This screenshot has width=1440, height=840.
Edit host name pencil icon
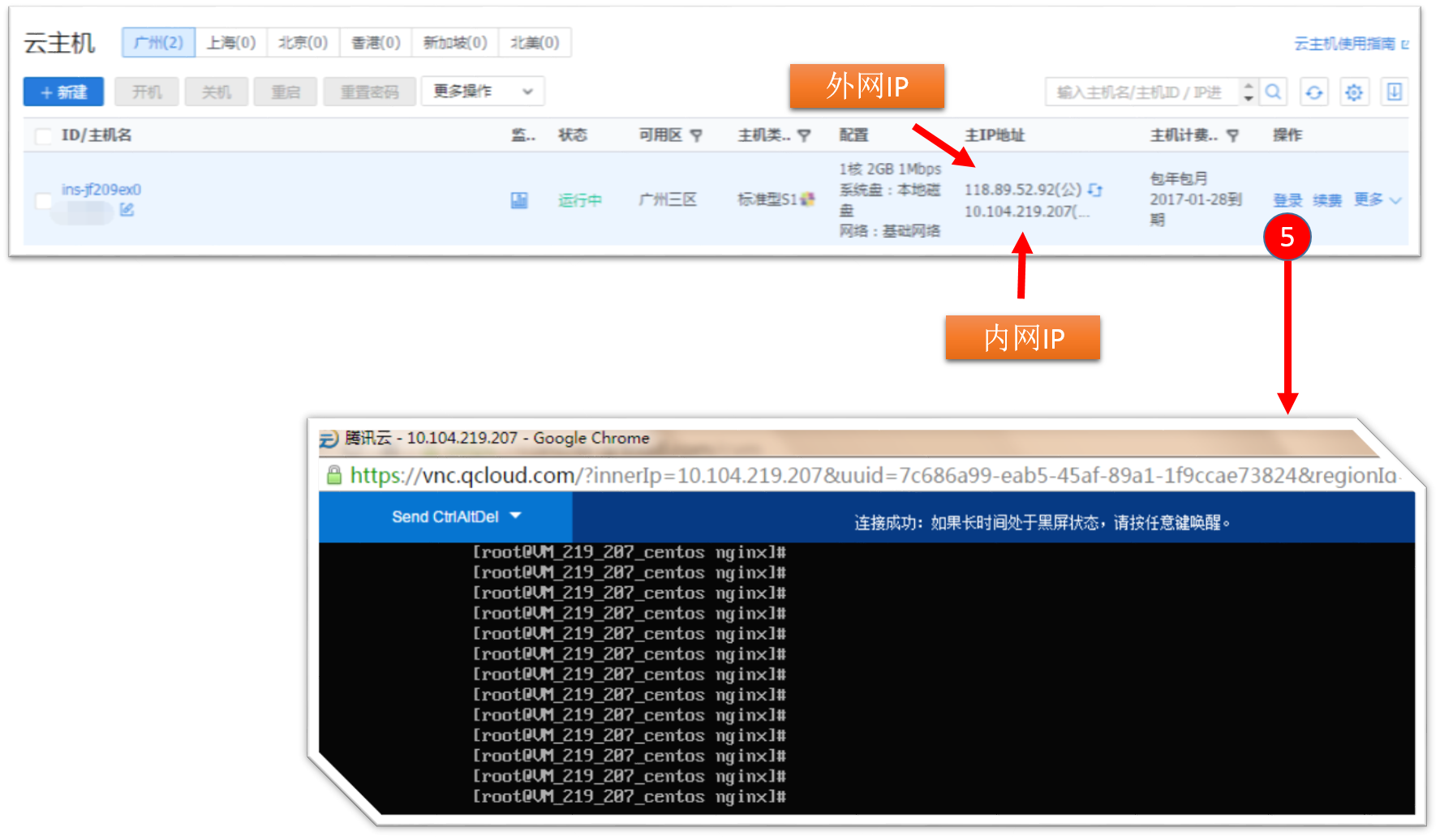[127, 210]
